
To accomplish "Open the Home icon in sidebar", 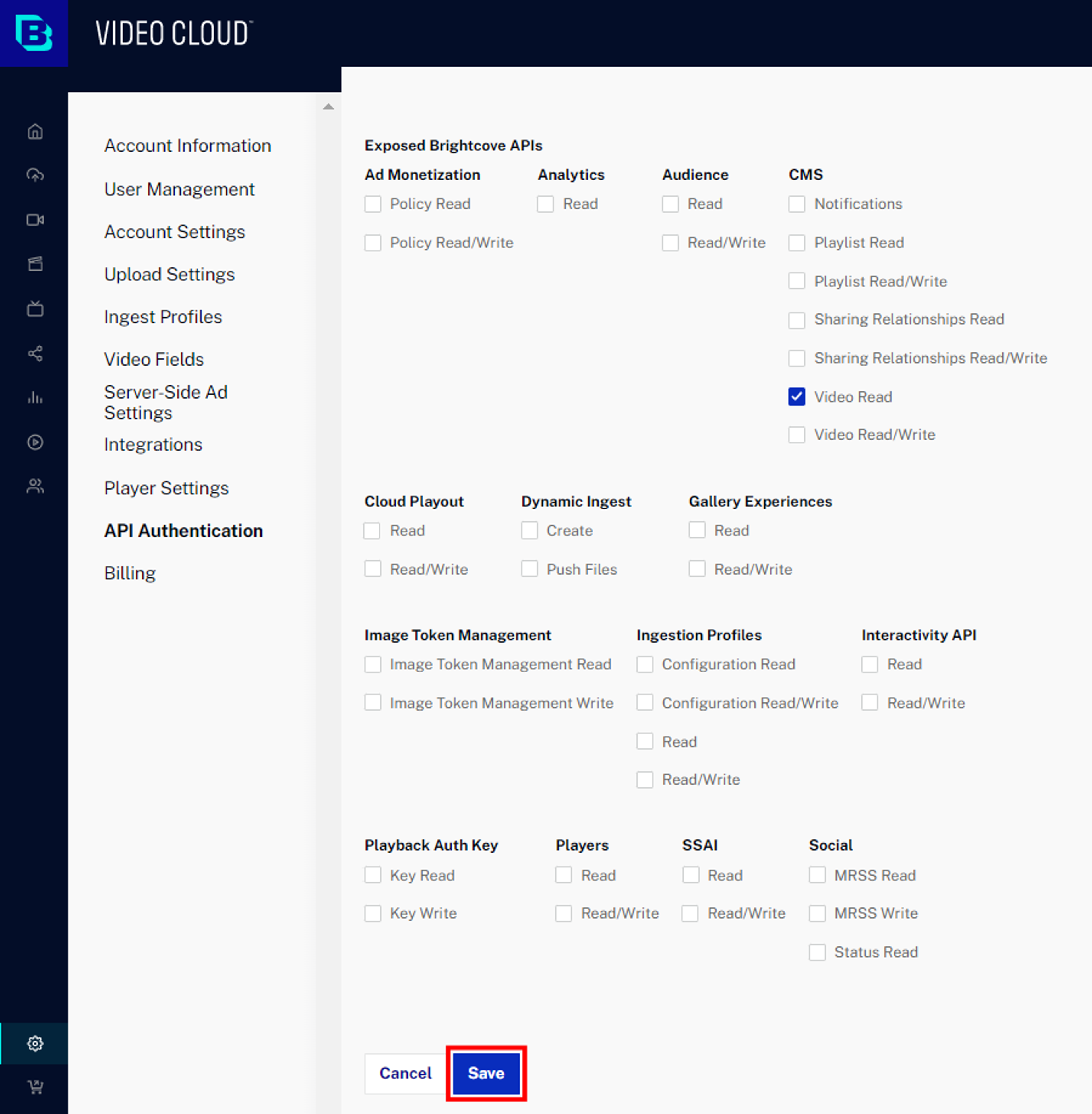I will click(x=35, y=131).
